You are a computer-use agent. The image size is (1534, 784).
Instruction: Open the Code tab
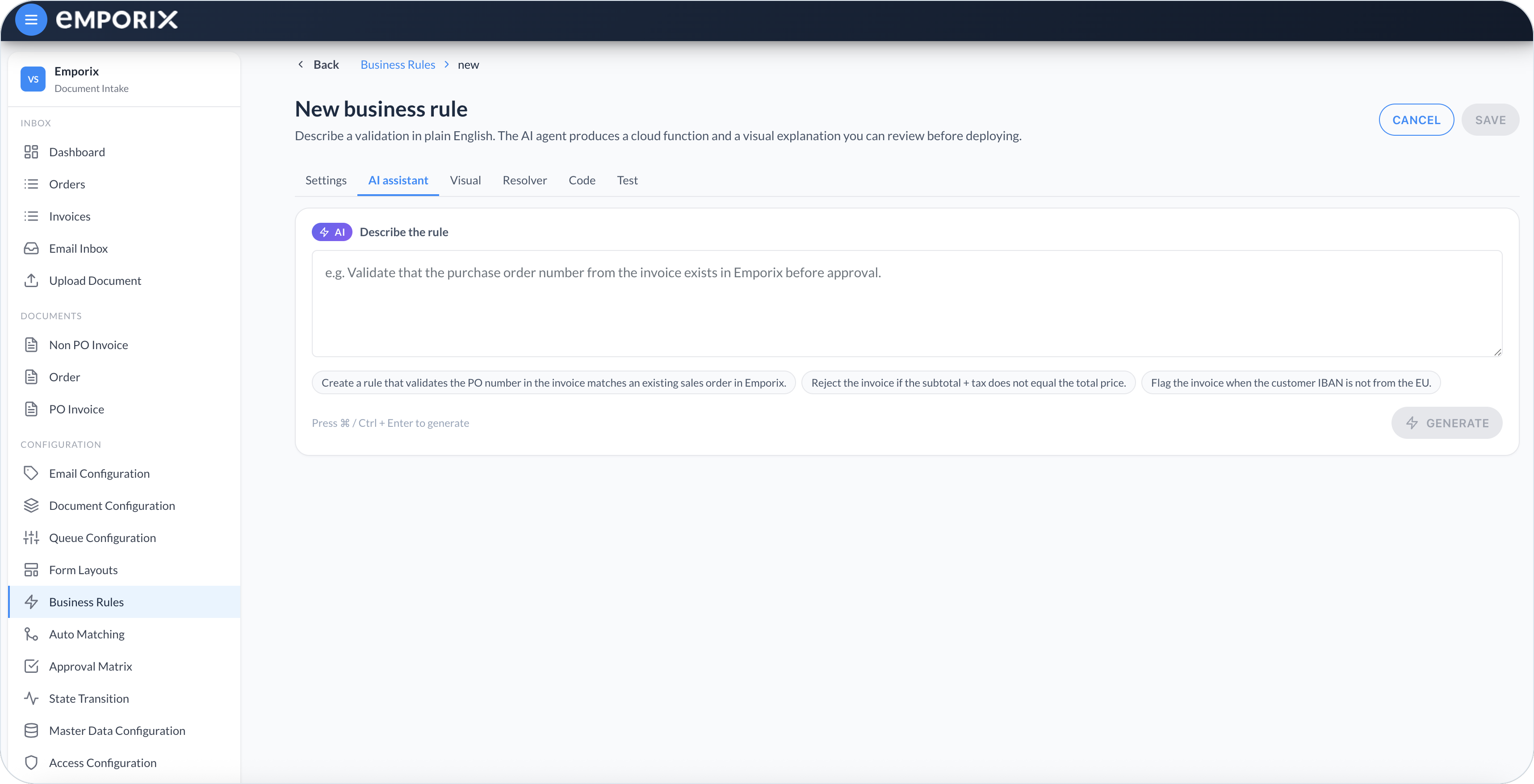click(581, 180)
